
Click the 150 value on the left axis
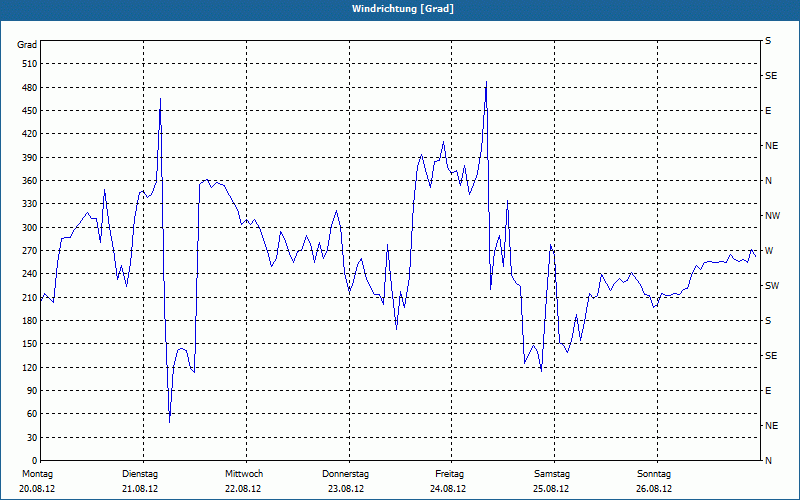click(x=30, y=344)
